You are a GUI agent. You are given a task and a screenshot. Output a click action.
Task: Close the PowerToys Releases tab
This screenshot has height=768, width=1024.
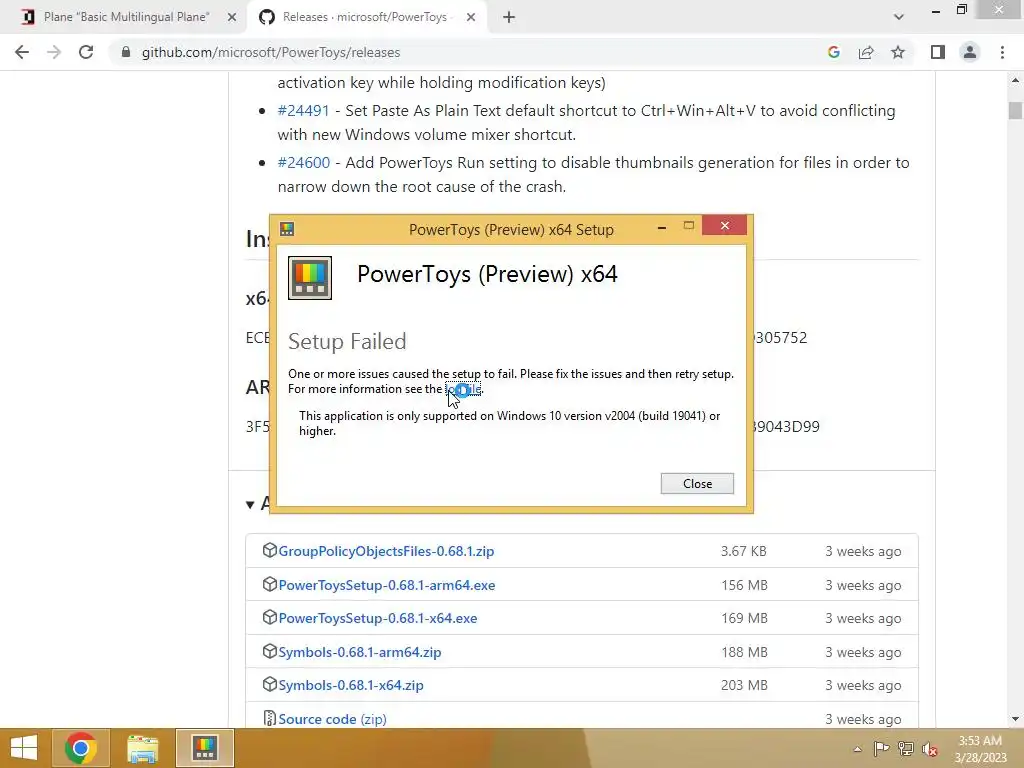point(471,18)
